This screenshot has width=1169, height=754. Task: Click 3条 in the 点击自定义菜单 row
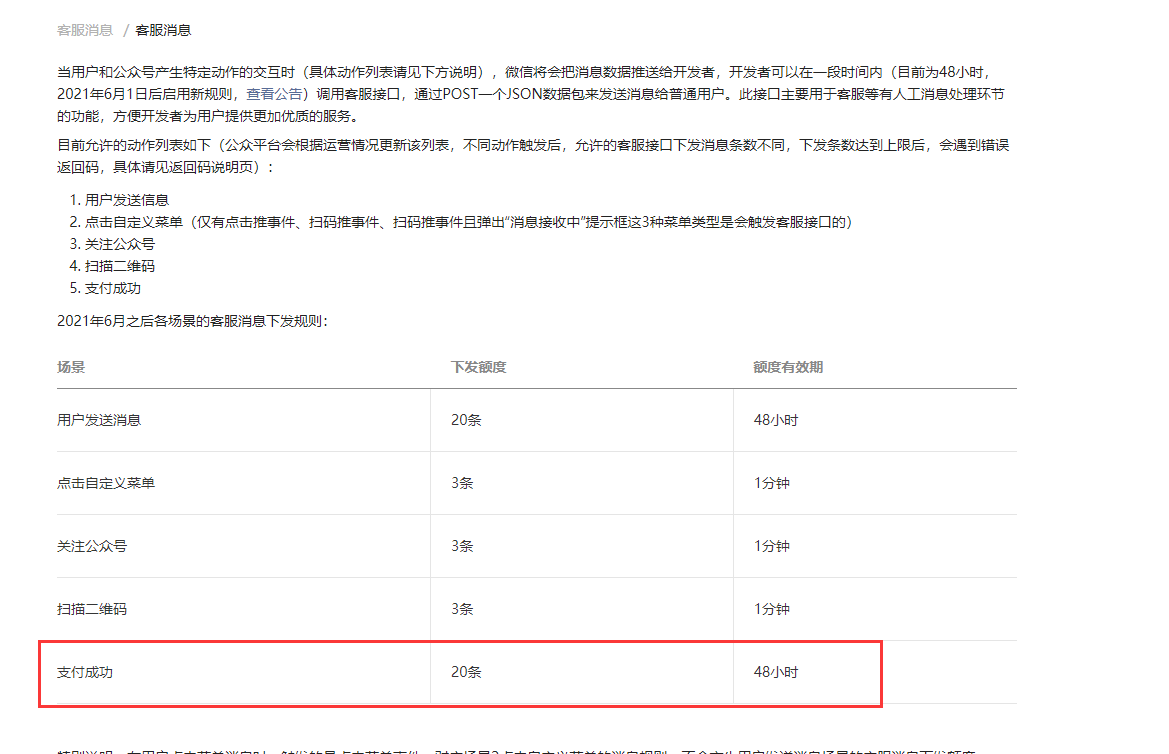tap(462, 483)
